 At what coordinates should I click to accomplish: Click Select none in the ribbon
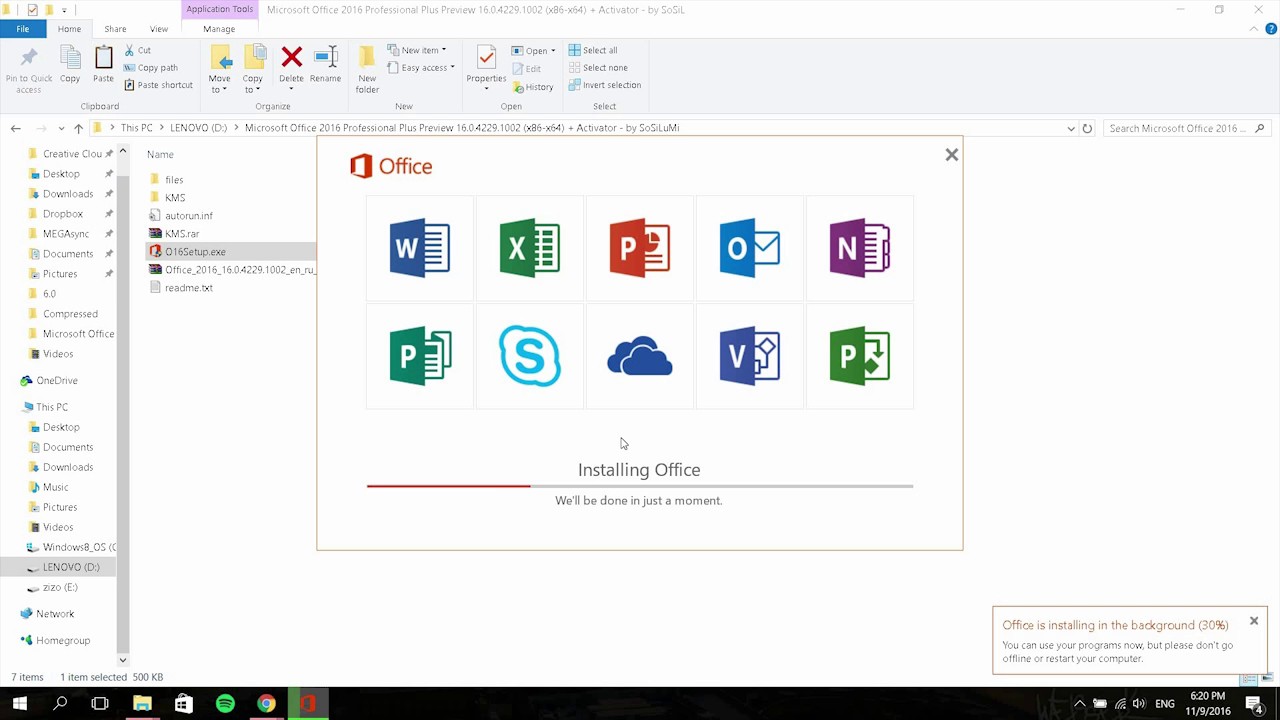pyautogui.click(x=597, y=68)
